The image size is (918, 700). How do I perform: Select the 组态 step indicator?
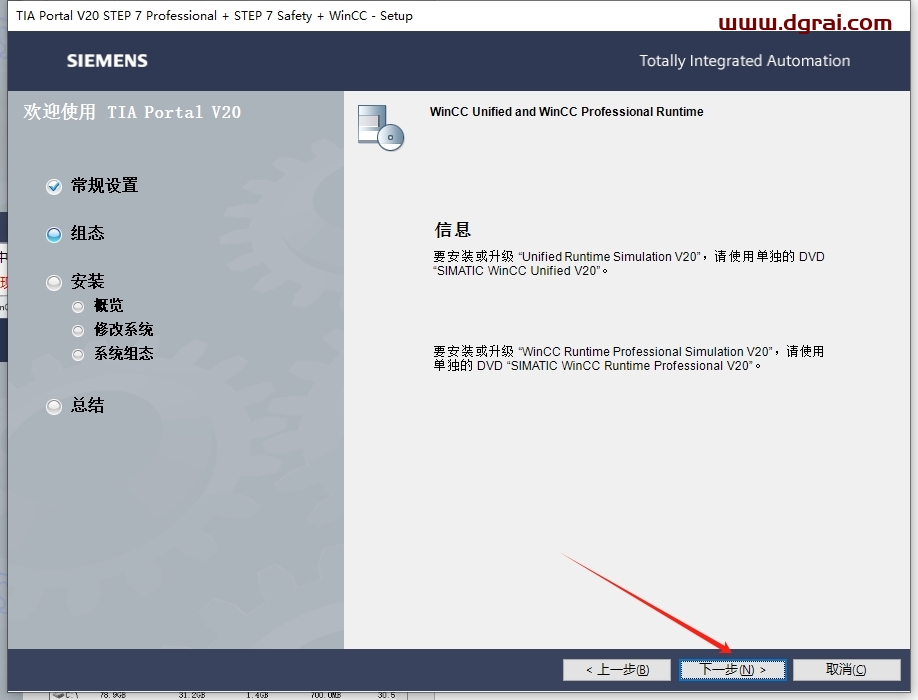click(54, 235)
